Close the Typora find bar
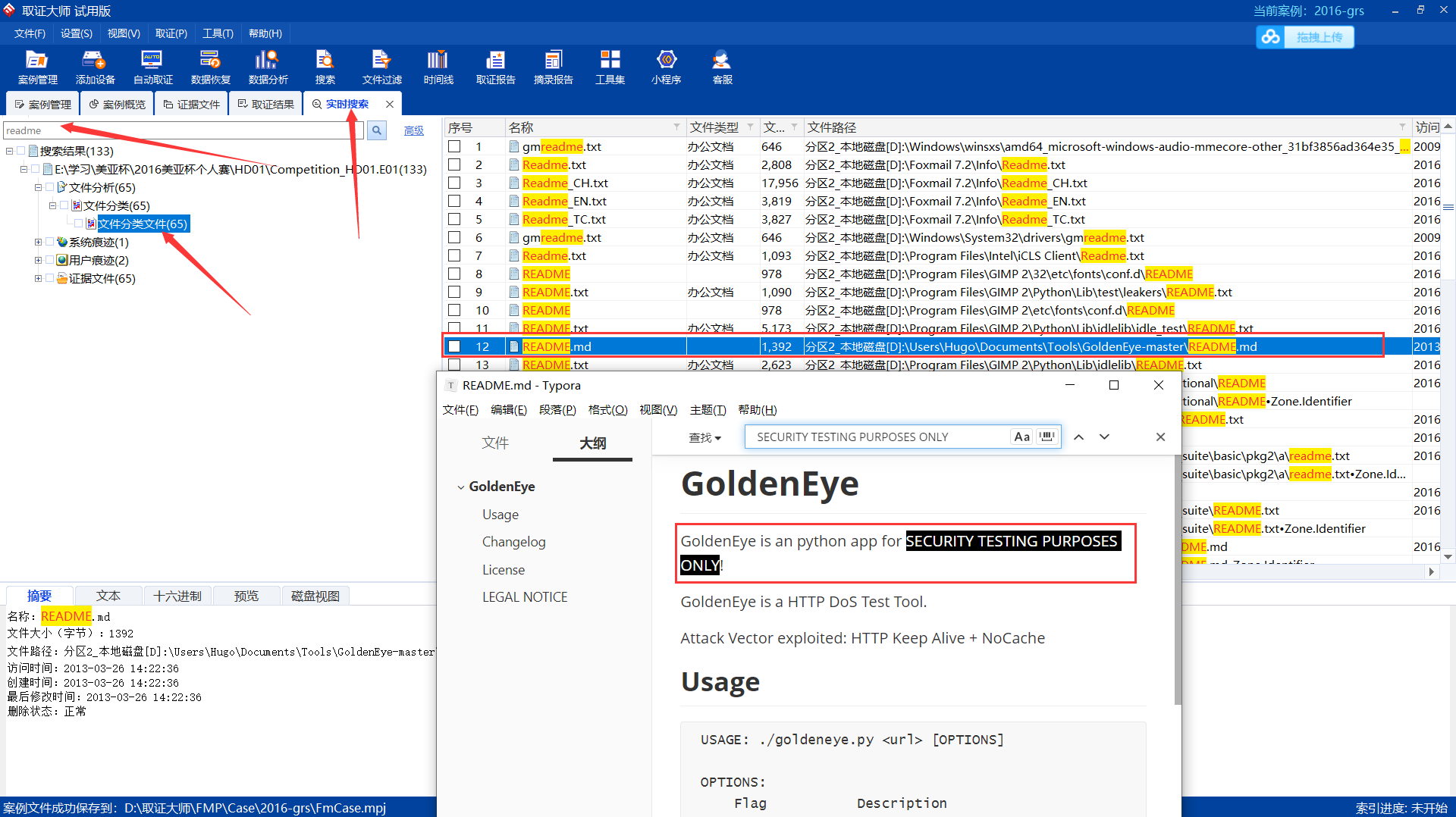 point(1160,437)
